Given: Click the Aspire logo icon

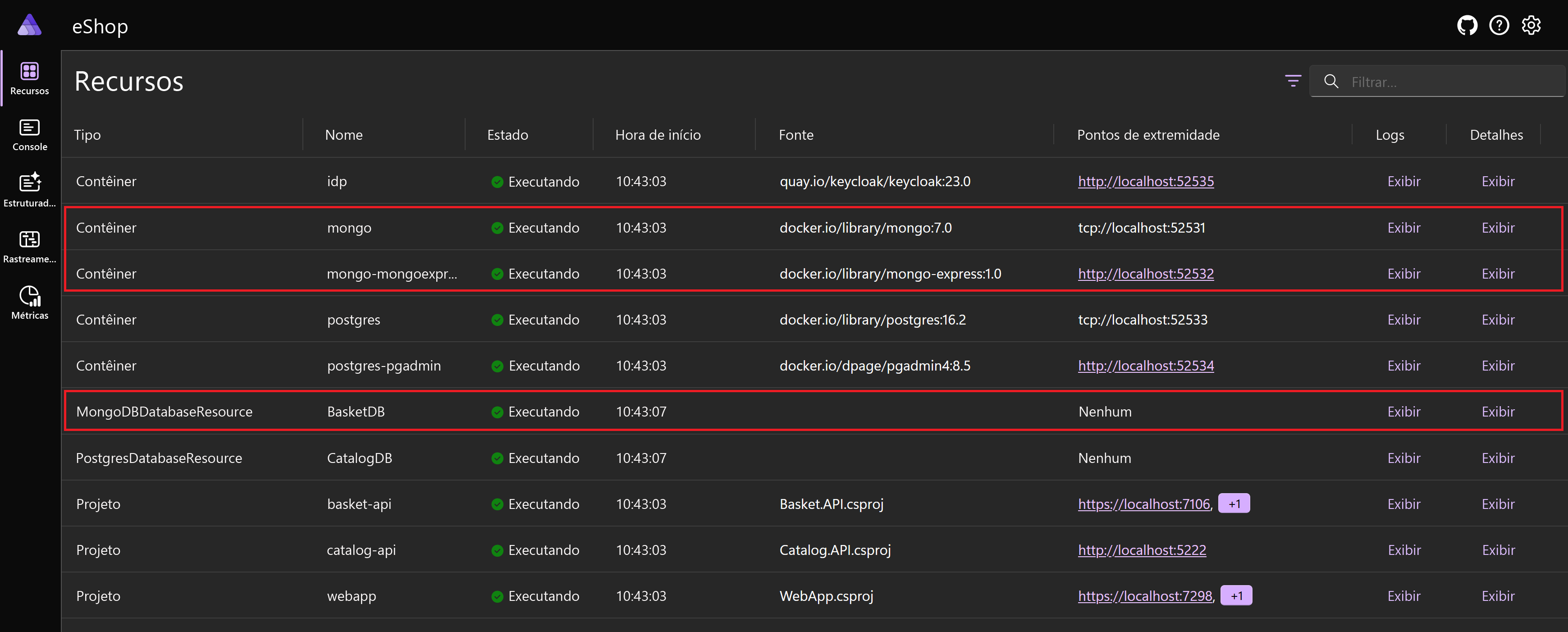Looking at the screenshot, I should click(x=29, y=25).
